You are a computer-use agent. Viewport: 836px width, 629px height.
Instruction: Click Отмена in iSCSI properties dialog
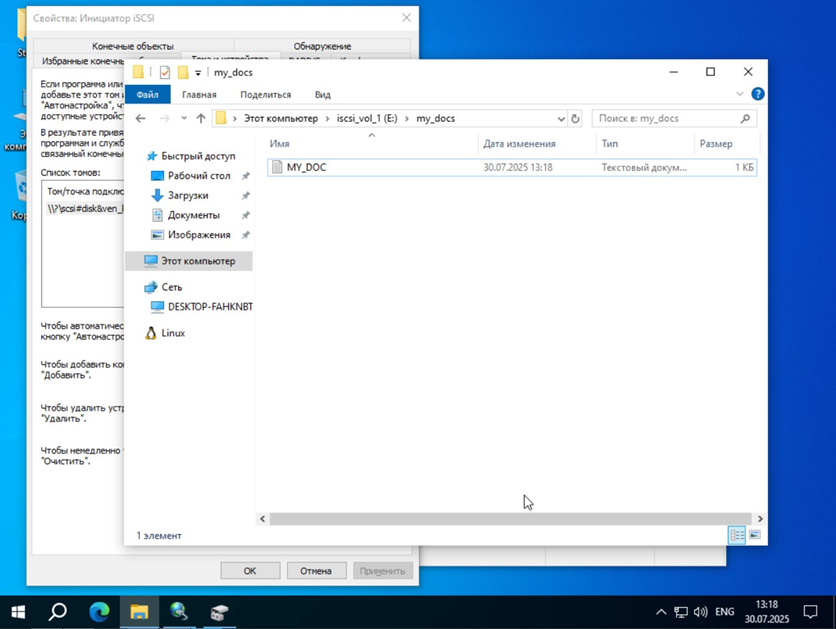click(x=316, y=571)
